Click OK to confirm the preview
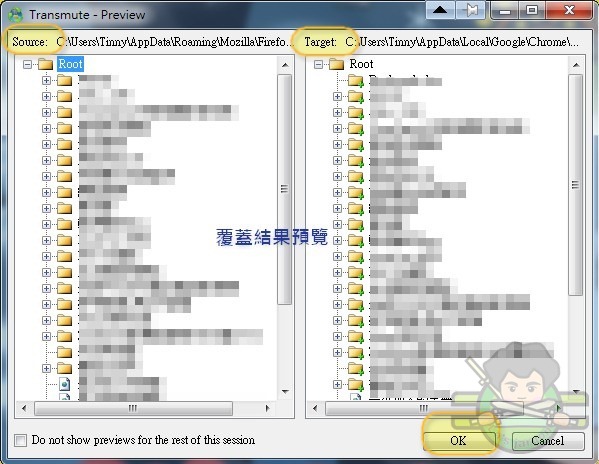Screen dimensions: 599x464 (x=458, y=441)
